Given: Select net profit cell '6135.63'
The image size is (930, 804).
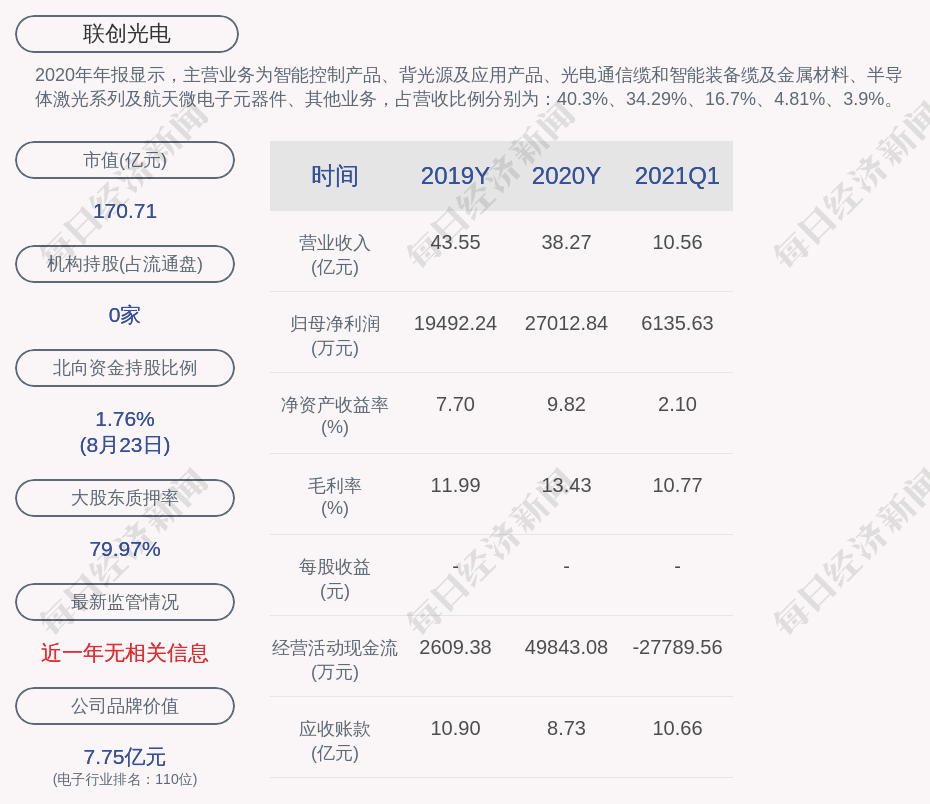Looking at the screenshot, I should (677, 323).
